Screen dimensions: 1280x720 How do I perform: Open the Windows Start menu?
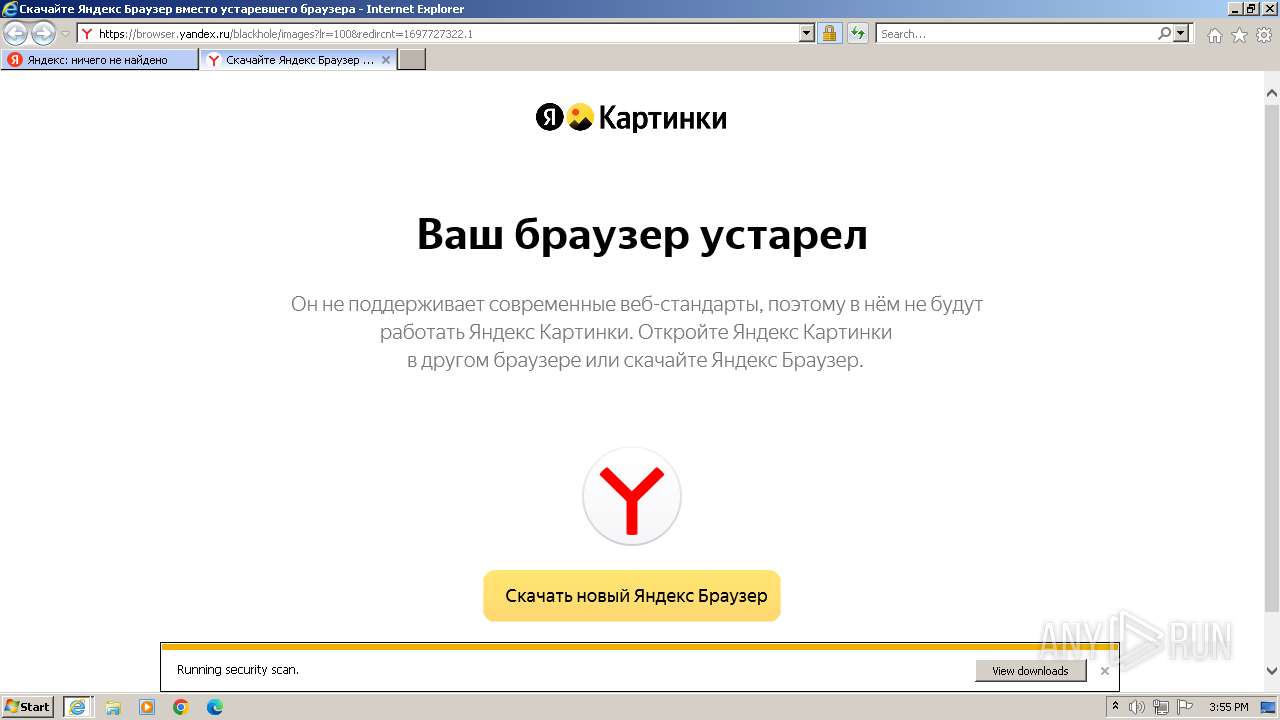28,707
